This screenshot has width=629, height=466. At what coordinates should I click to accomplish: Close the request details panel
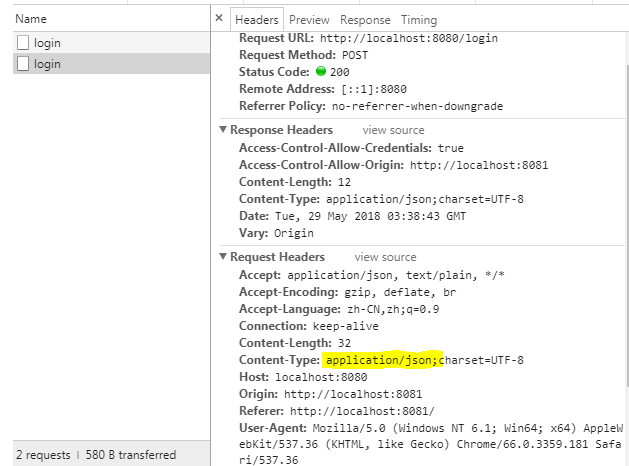219,19
